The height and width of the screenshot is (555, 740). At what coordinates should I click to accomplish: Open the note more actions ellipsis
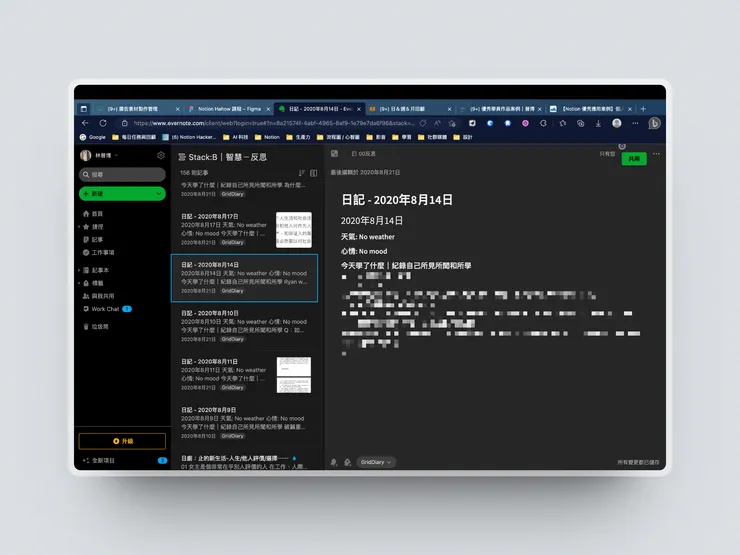coord(656,154)
